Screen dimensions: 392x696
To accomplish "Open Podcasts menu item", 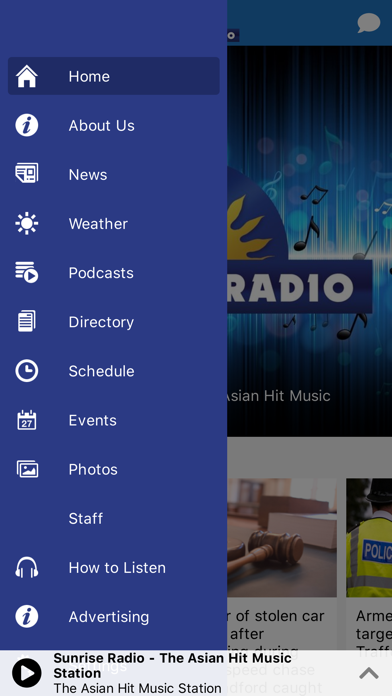I will coord(114,273).
